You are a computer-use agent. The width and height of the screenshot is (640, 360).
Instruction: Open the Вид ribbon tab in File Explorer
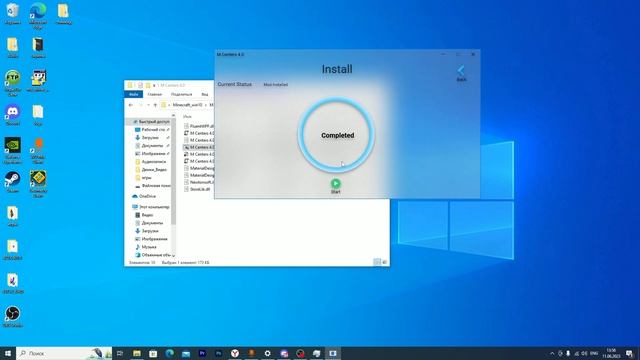click(x=205, y=94)
